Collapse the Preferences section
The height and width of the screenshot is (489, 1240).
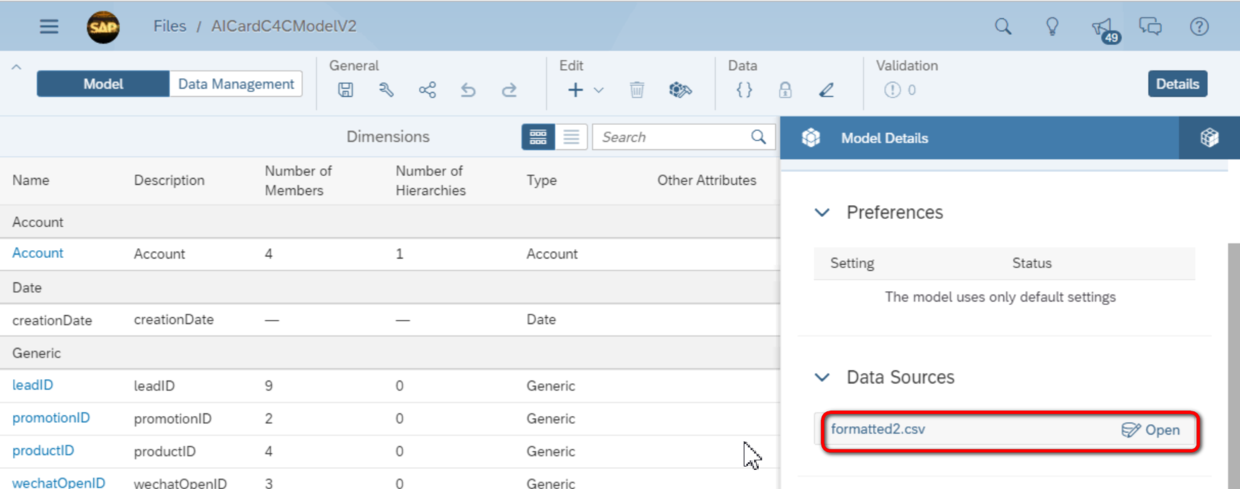(x=822, y=212)
